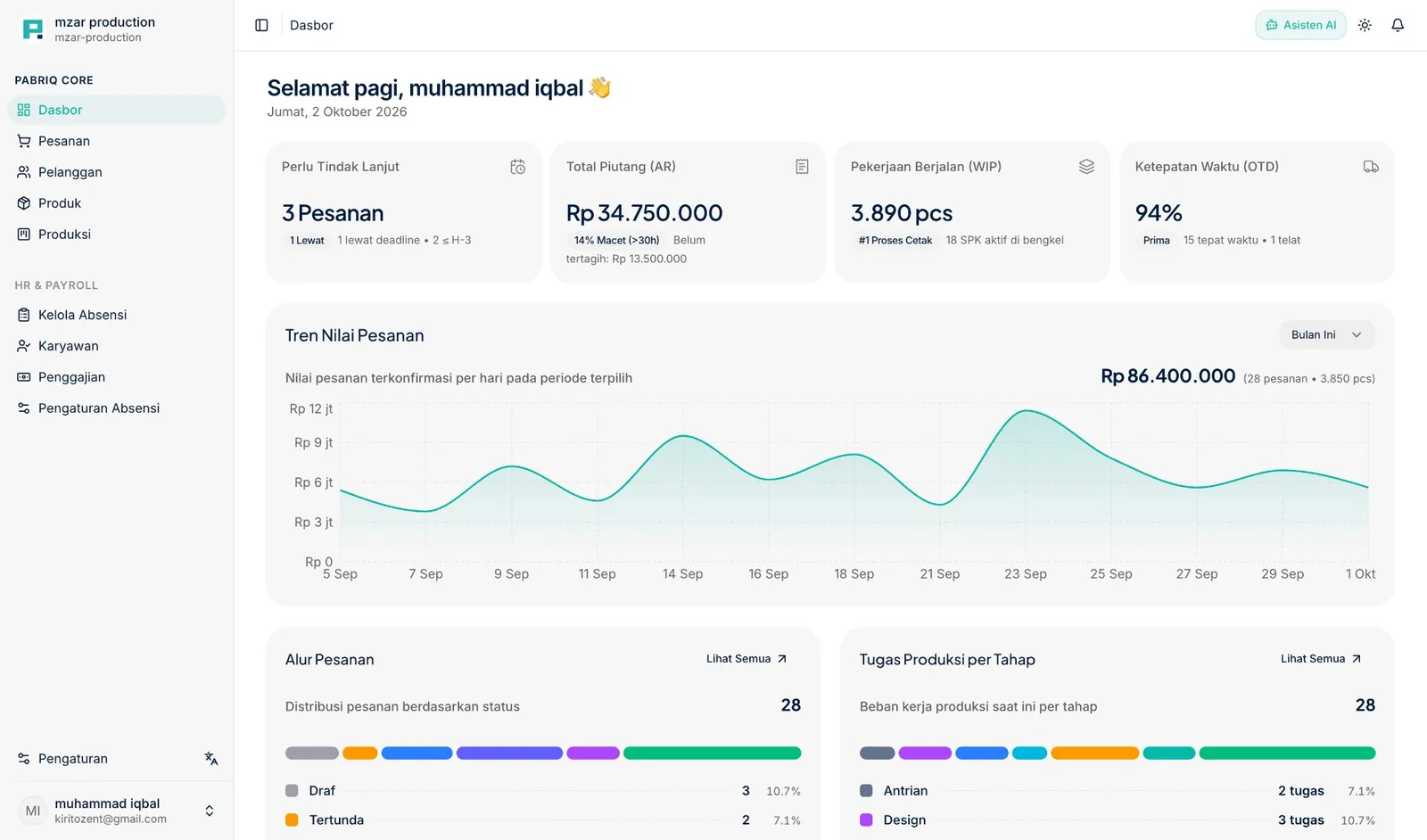Click the Rp 86.400.000 total value
The width and height of the screenshot is (1427, 840).
[1167, 376]
